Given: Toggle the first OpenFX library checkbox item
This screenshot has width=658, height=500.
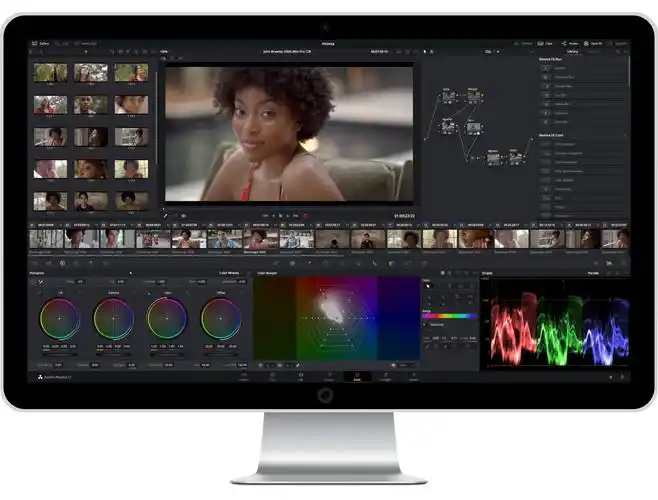Looking at the screenshot, I should tap(546, 67).
